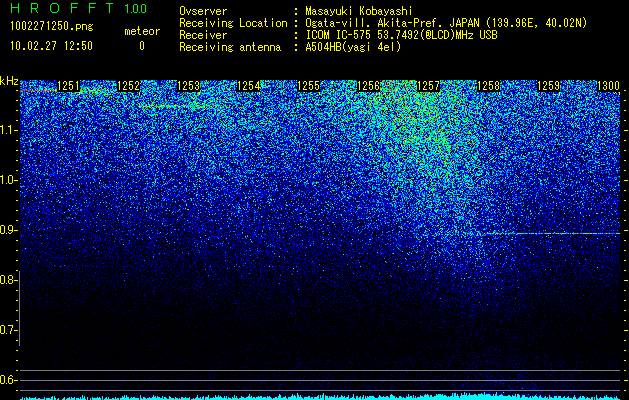Click the 1252 time marker
Viewport: 629px width, 400px height.
(x=128, y=86)
